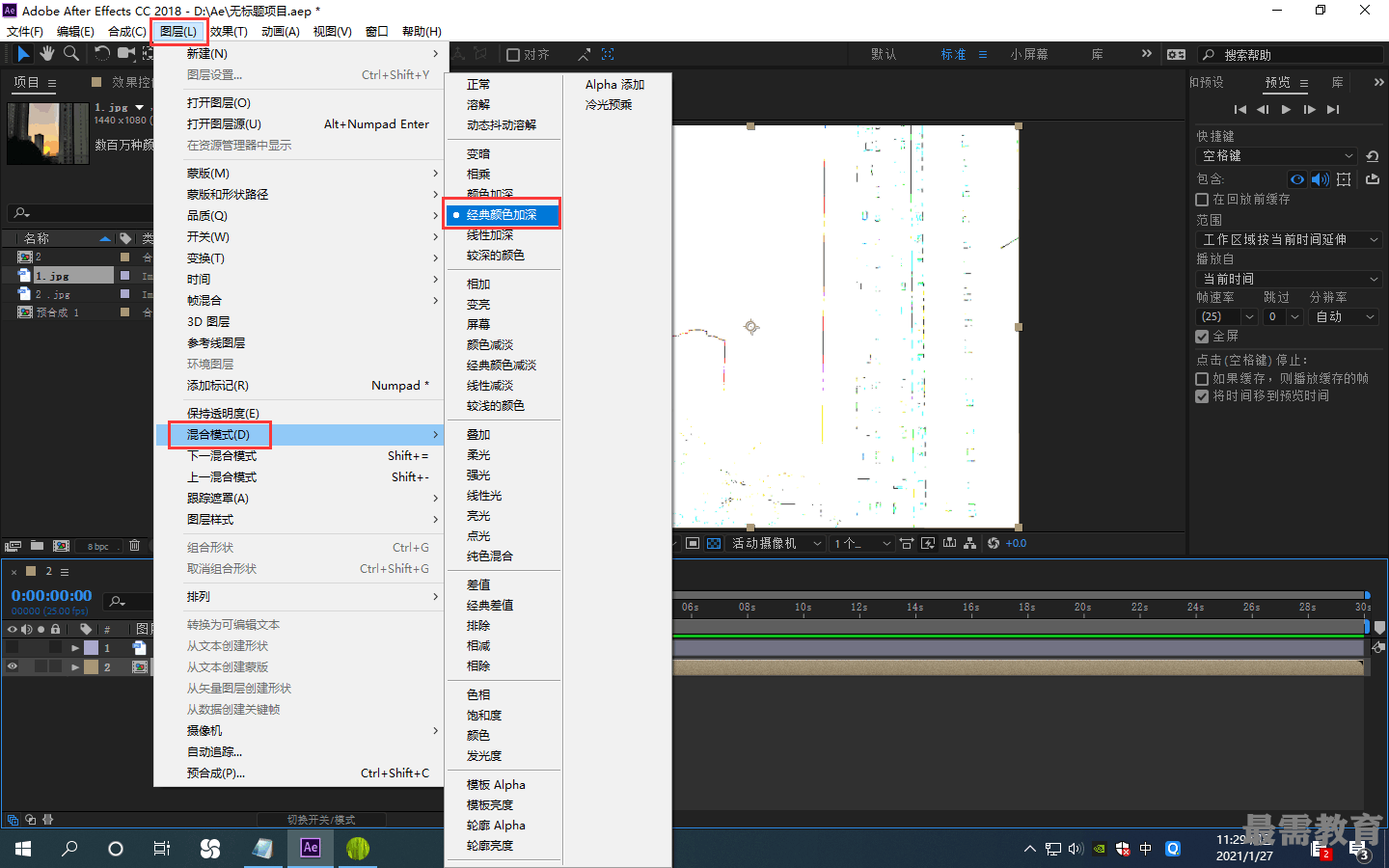This screenshot has width=1389, height=868.
Task: Reset exposure icon in viewer footer
Action: 994,543
